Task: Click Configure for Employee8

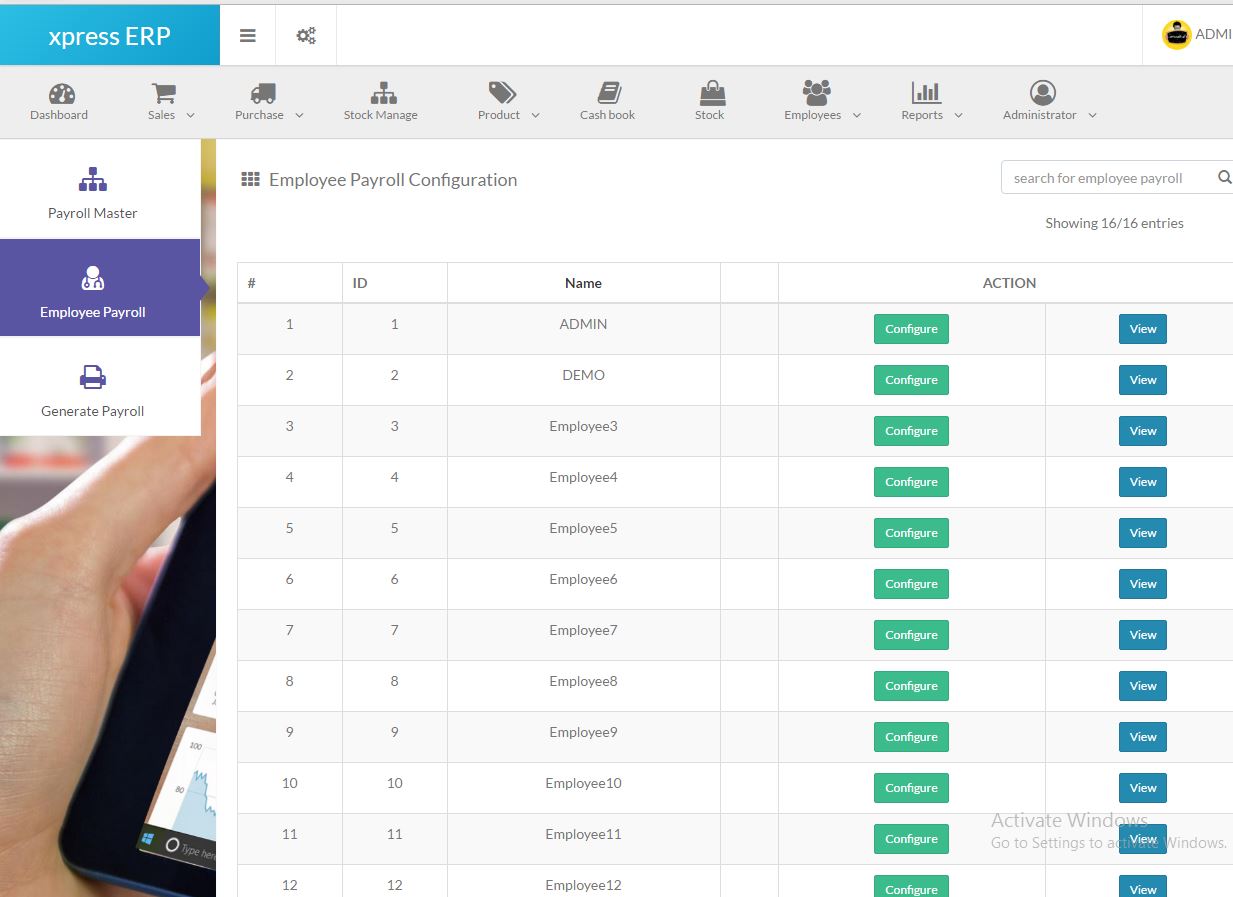Action: pyautogui.click(x=911, y=686)
